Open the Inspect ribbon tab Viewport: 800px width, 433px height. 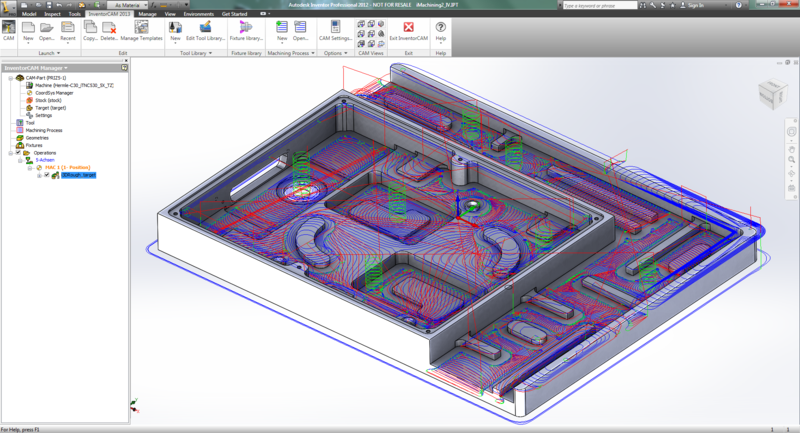pyautogui.click(x=52, y=14)
